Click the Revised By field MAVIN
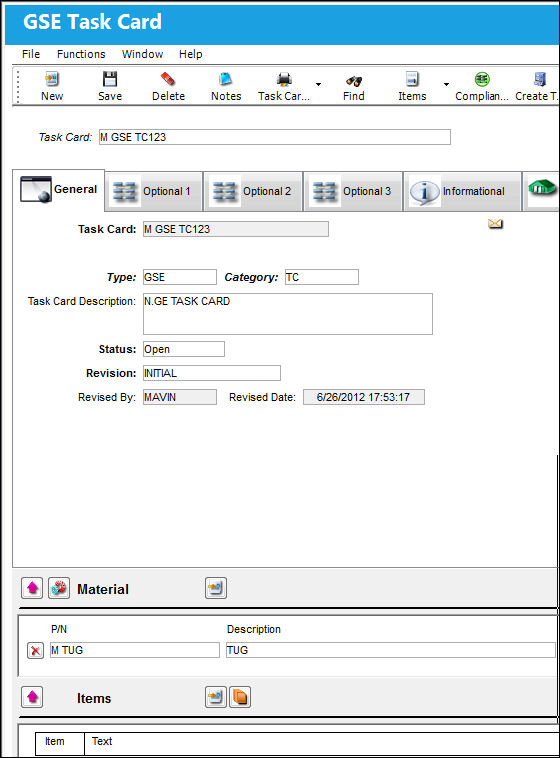The image size is (560, 758). tap(180, 397)
